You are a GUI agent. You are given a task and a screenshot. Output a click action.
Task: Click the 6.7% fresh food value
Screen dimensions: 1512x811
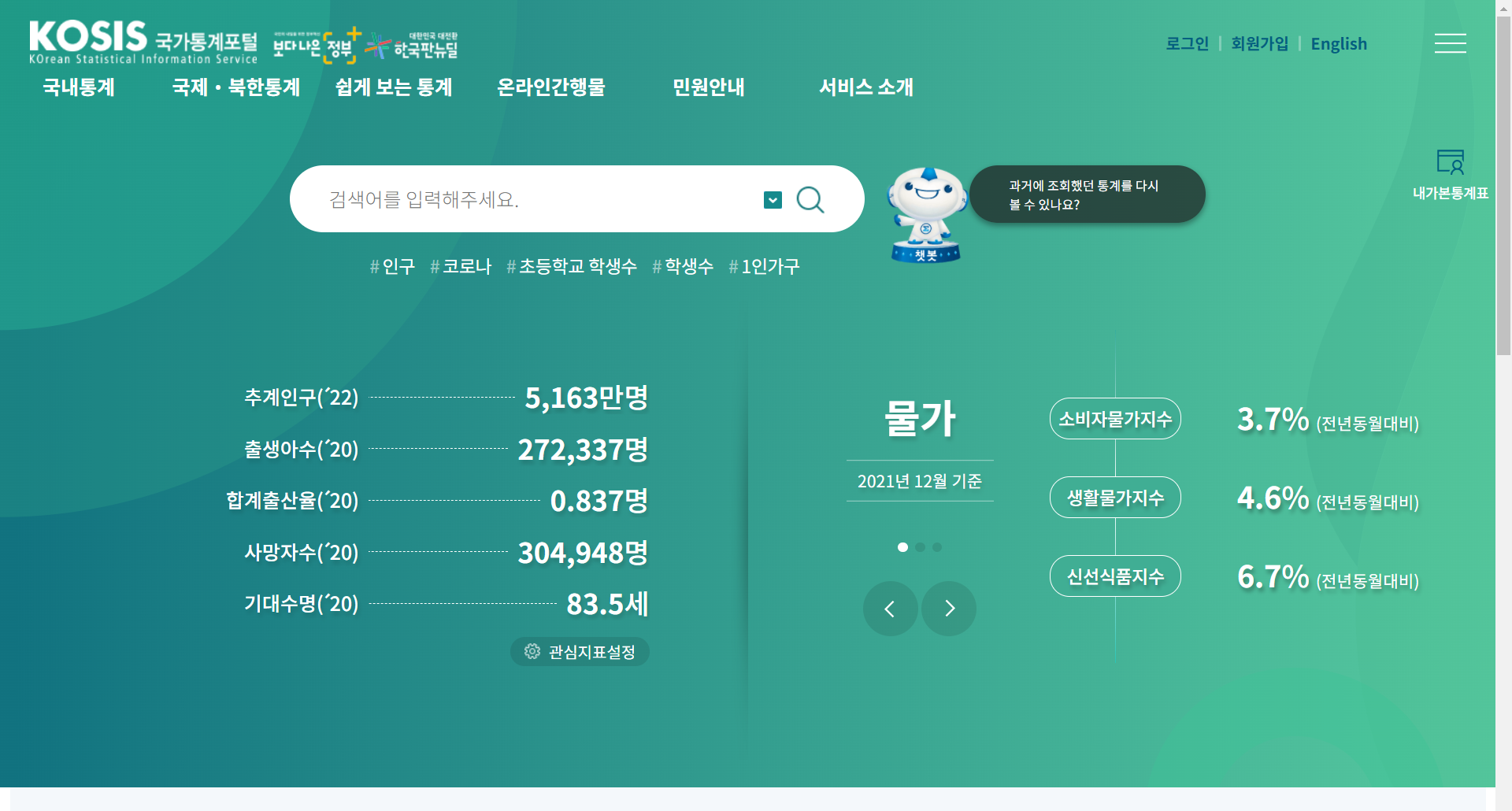tap(1273, 576)
